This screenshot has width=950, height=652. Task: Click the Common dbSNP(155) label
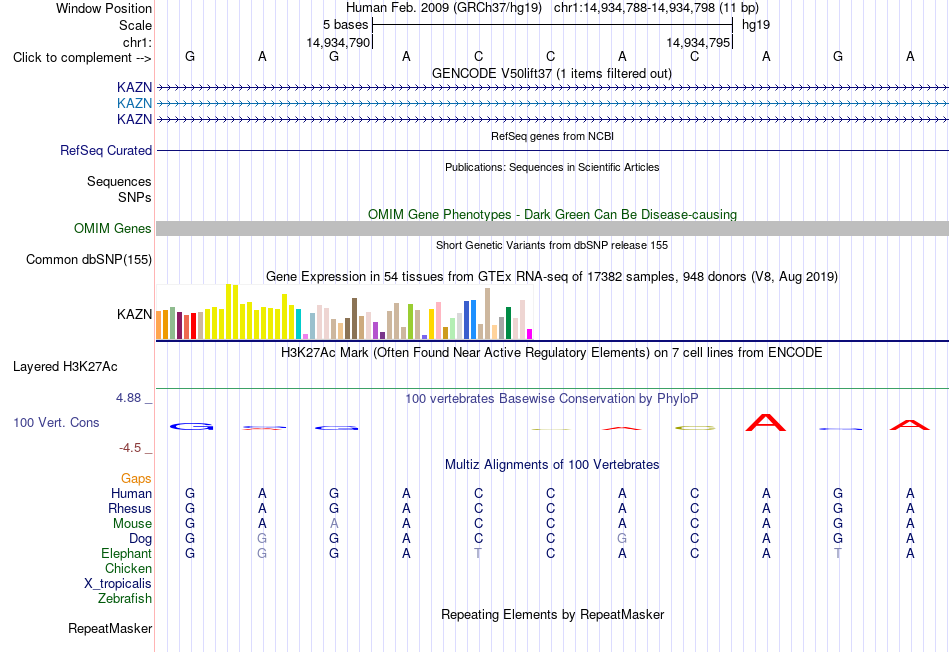pyautogui.click(x=89, y=259)
